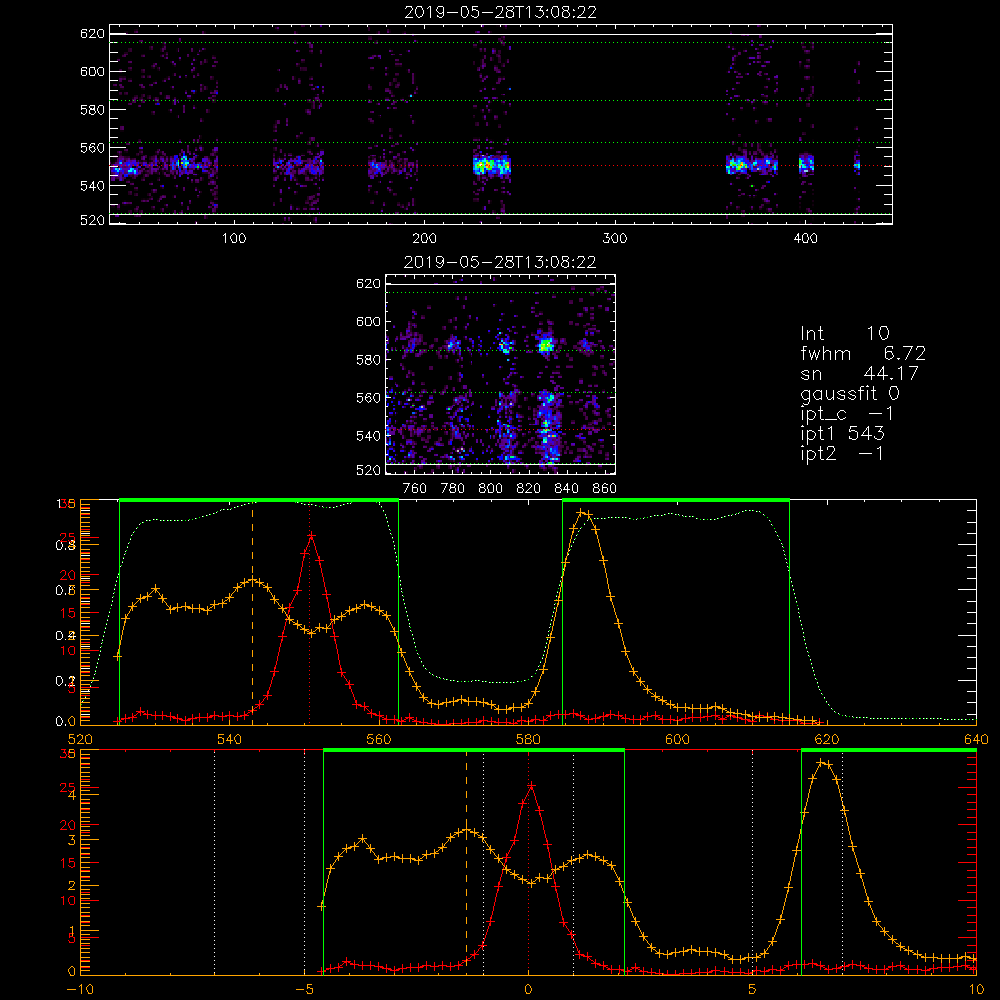Click the 860 tick label under middle spectrogram
Image resolution: width=1000 pixels, height=1000 pixels.
pos(605,489)
